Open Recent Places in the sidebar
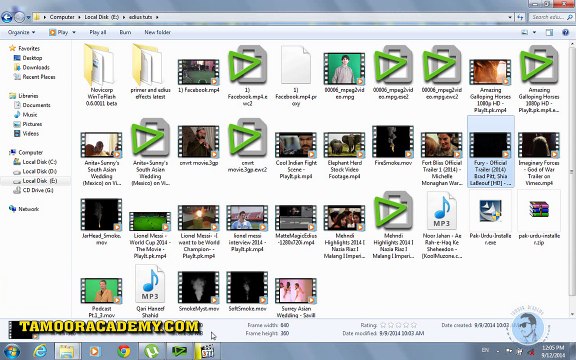 coord(34,77)
